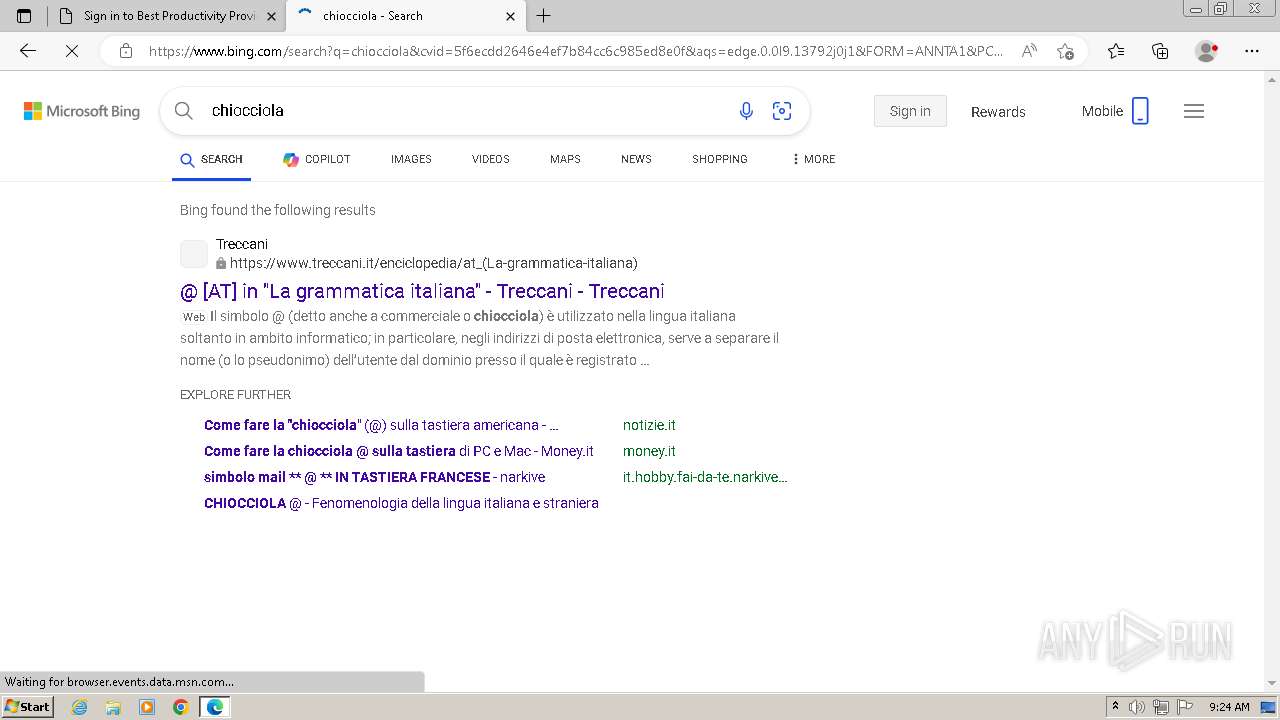Open browser Collections

point(1160,51)
